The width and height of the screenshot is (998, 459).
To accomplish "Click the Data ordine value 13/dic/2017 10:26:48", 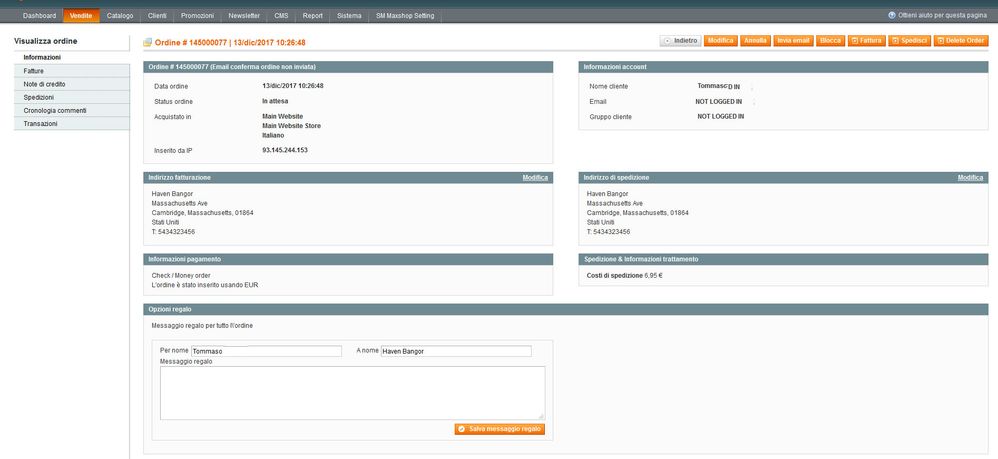I will click(x=293, y=85).
